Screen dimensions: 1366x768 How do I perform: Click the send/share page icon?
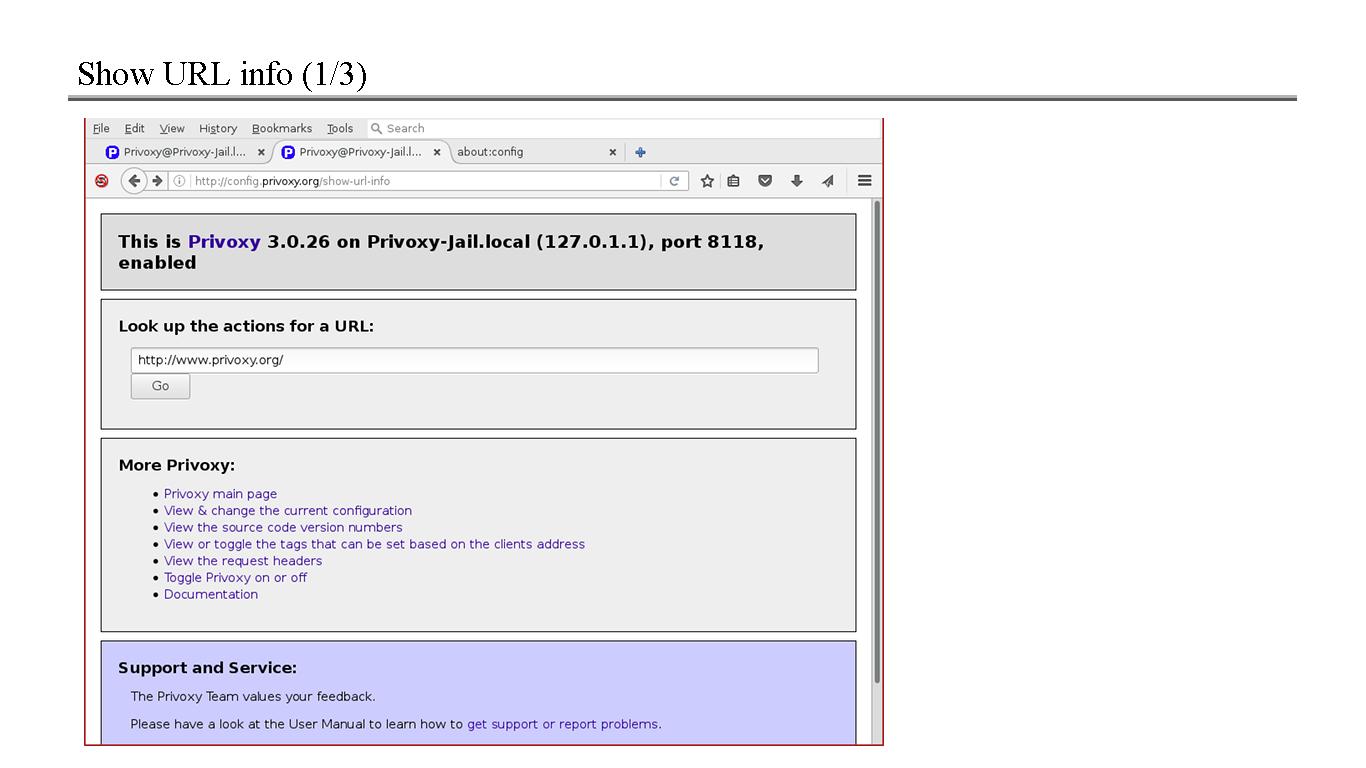pos(828,181)
